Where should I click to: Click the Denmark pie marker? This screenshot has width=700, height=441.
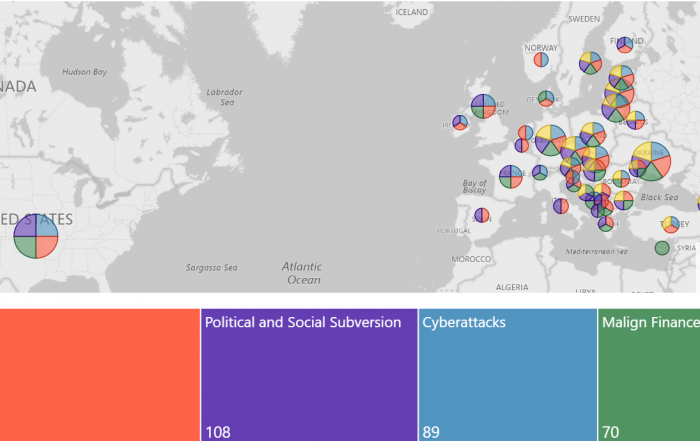546,98
